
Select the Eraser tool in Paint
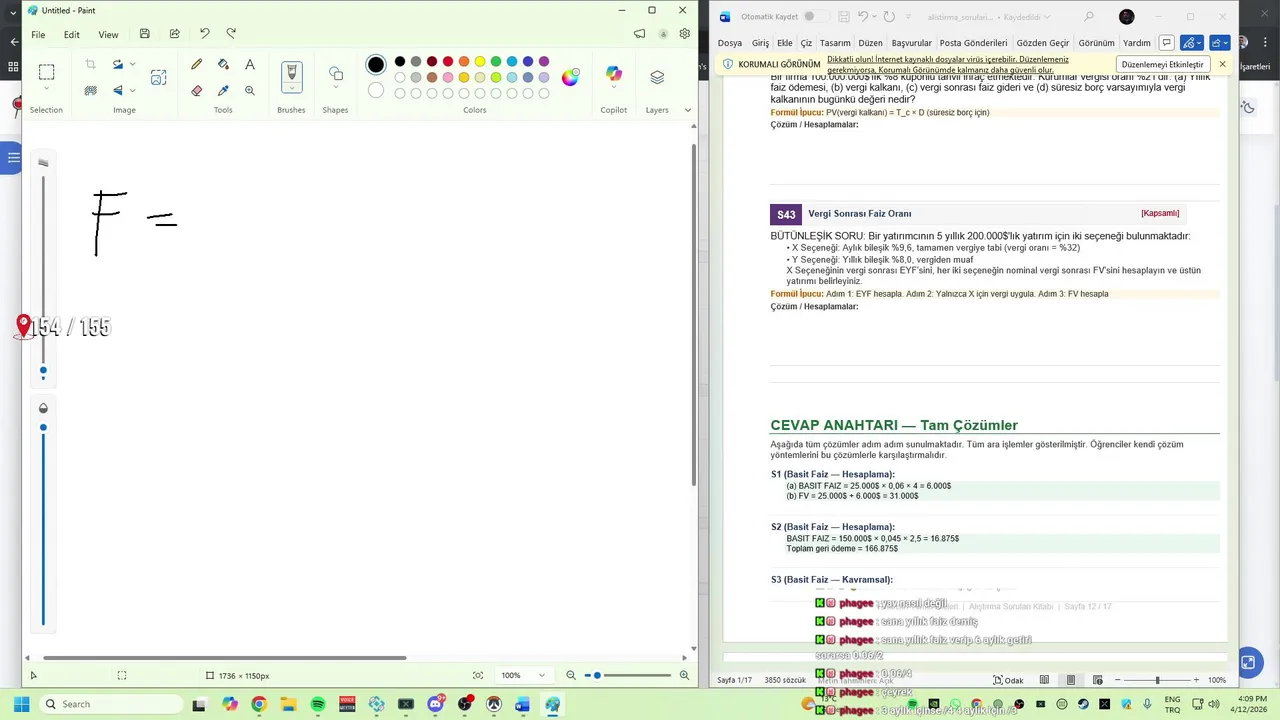click(197, 90)
